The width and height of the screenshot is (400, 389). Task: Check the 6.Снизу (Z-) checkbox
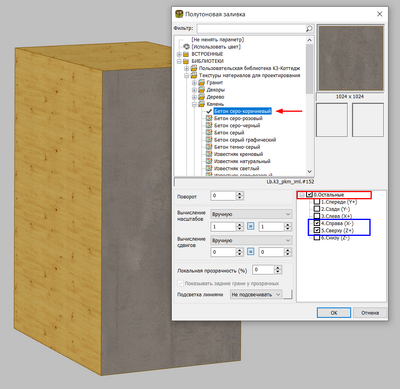tap(317, 238)
